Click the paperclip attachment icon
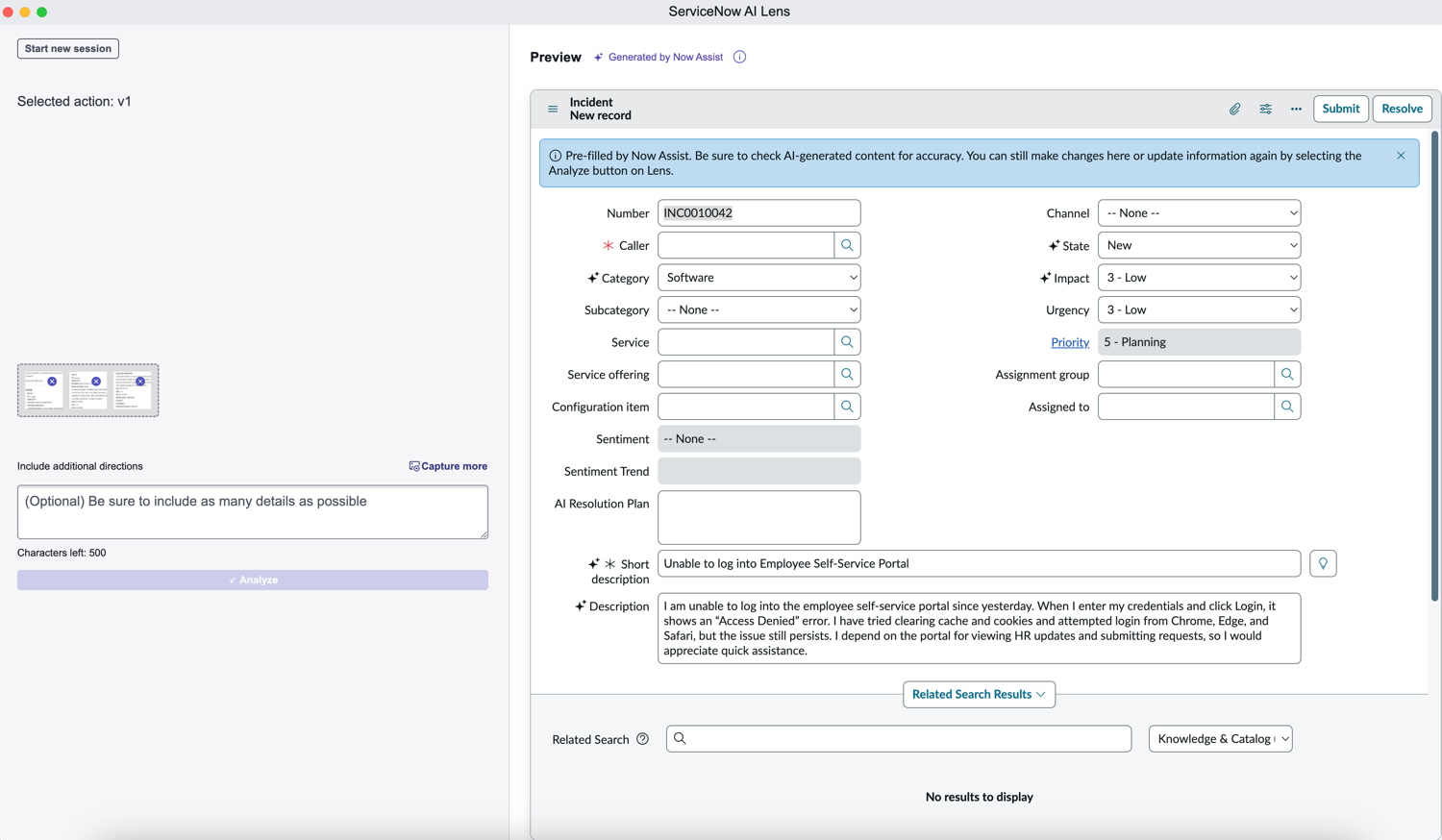 [1234, 109]
